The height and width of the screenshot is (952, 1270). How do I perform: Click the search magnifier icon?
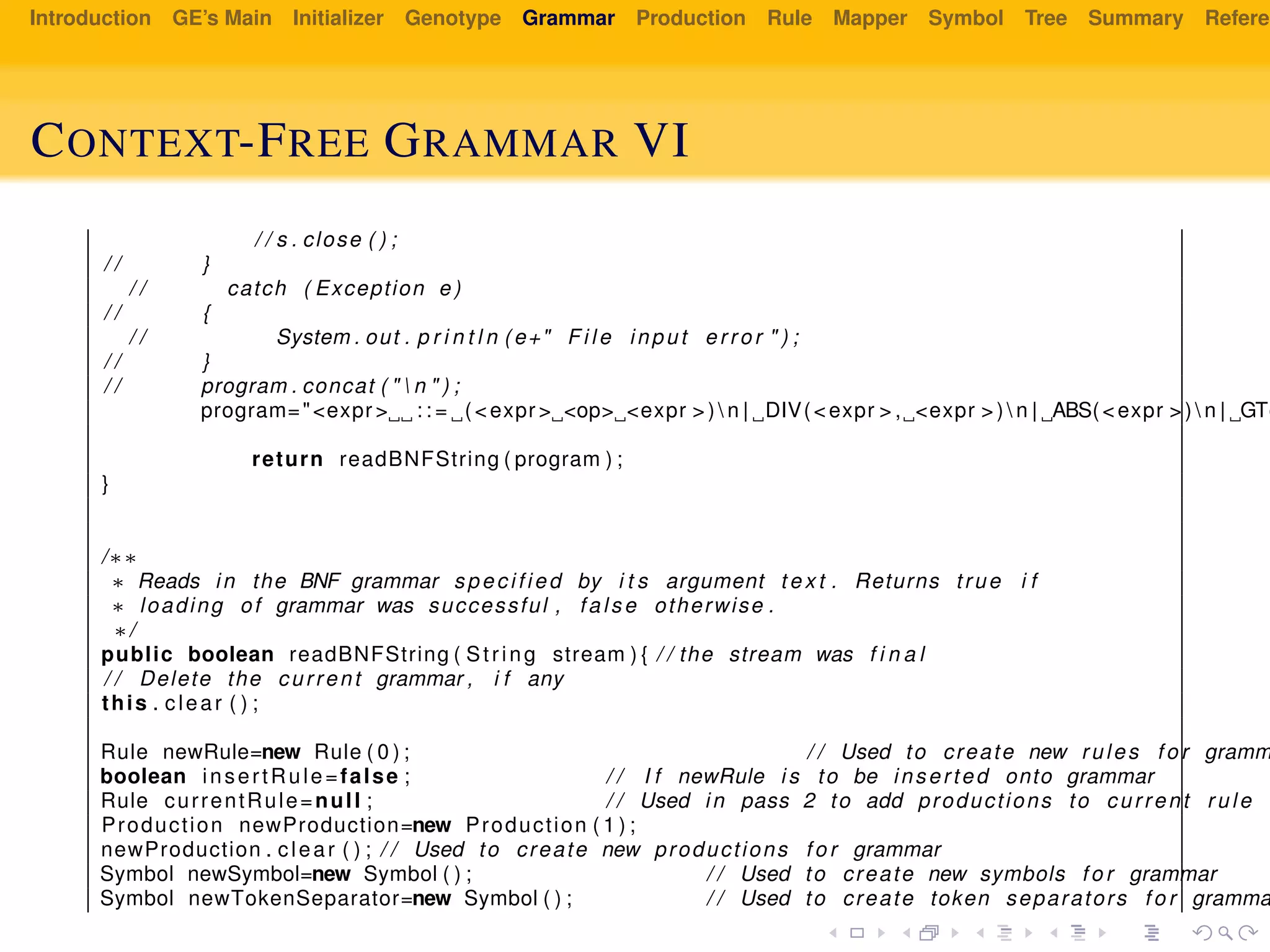point(1225,933)
